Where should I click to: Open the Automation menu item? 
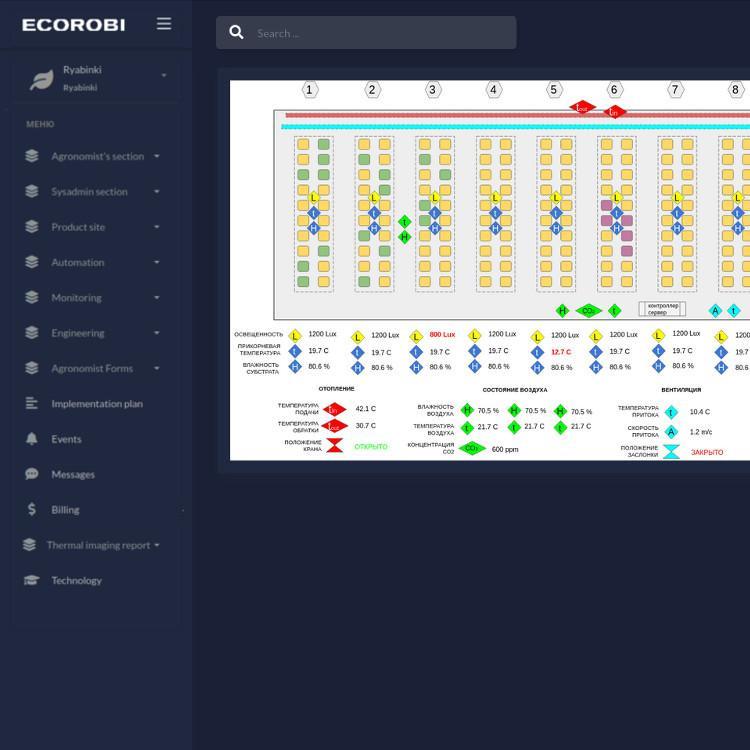pyautogui.click(x=77, y=263)
